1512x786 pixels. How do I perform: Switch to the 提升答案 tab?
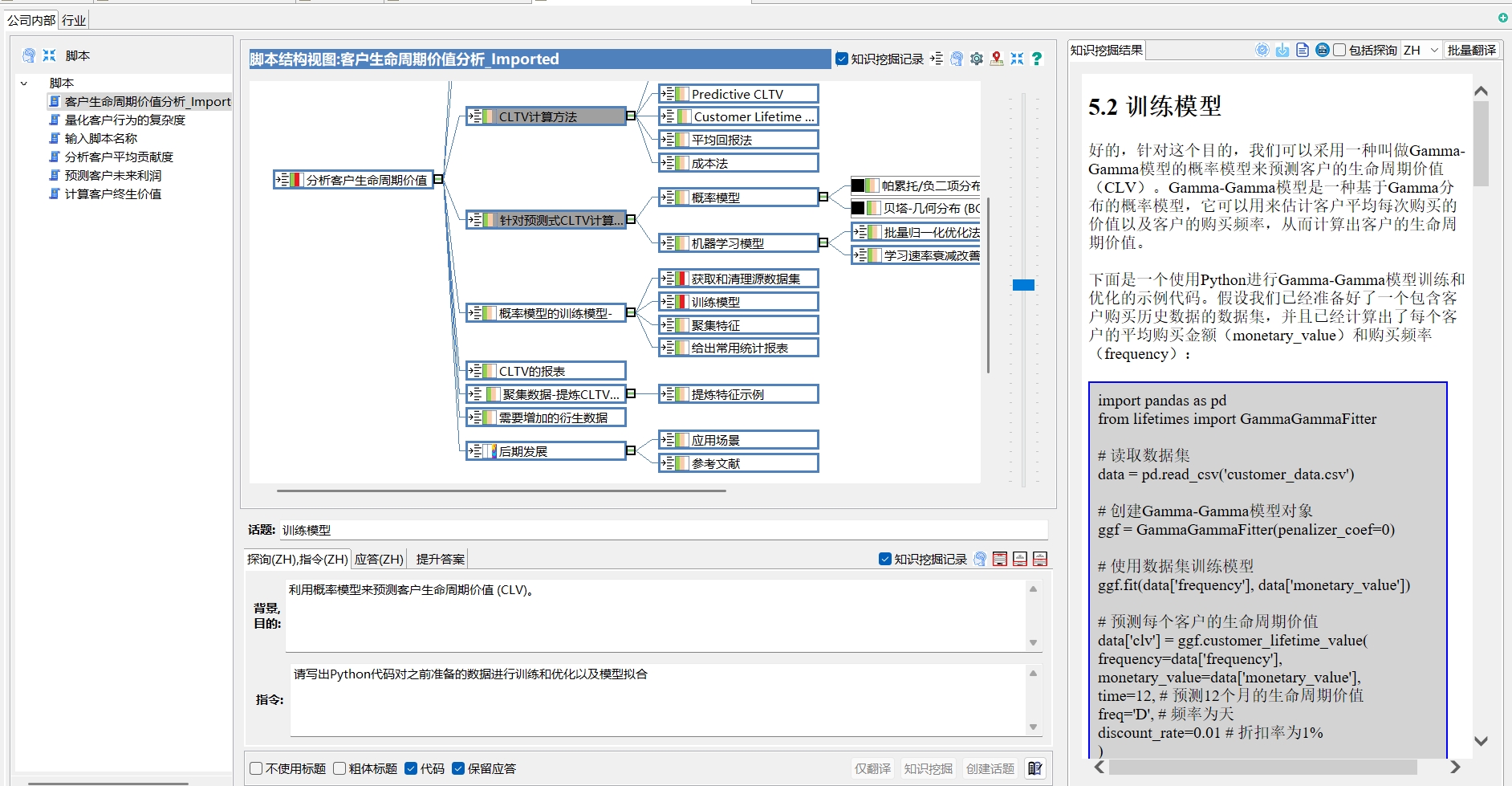pyautogui.click(x=440, y=559)
